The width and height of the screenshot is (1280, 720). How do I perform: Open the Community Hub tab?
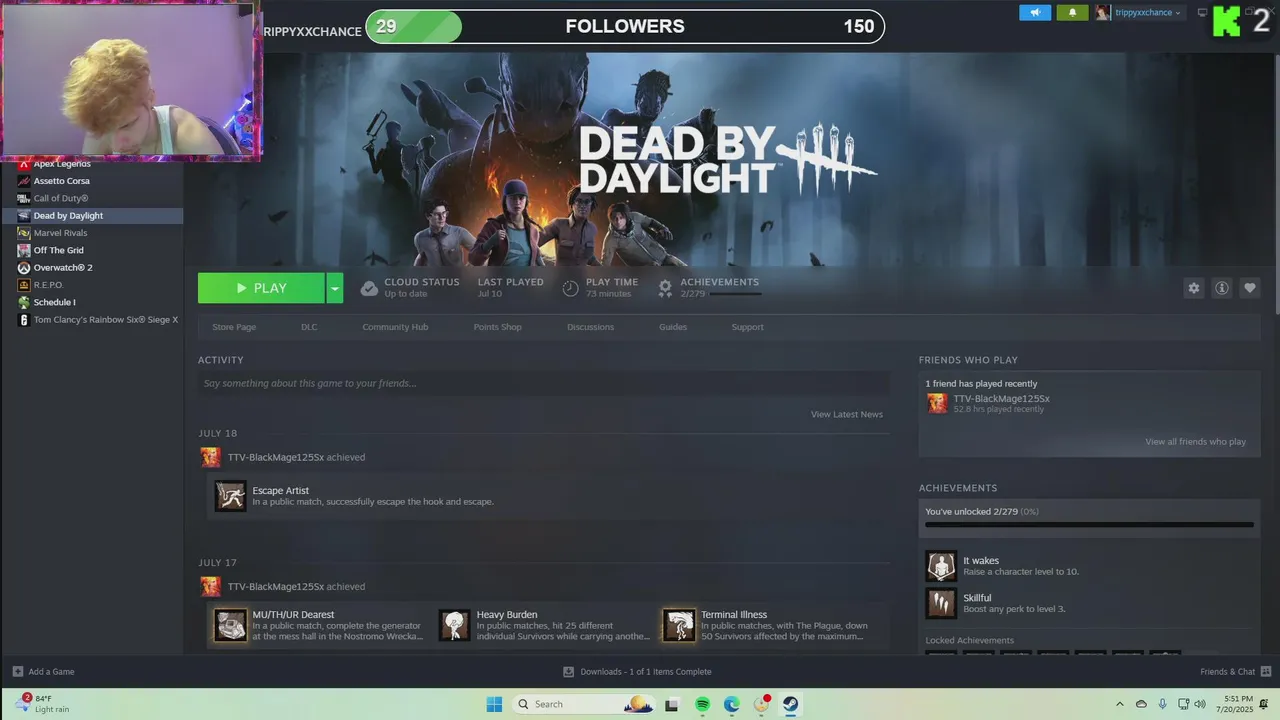tap(395, 327)
